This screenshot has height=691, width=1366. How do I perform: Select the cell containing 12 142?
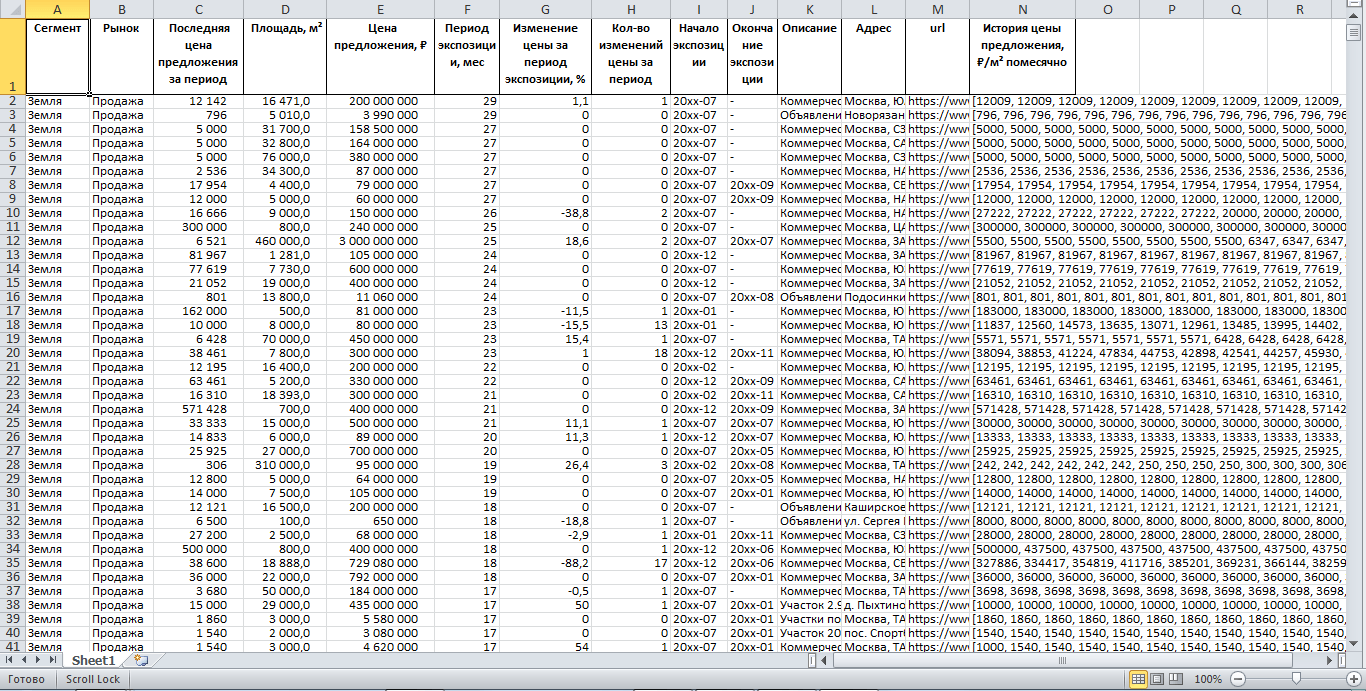(199, 101)
